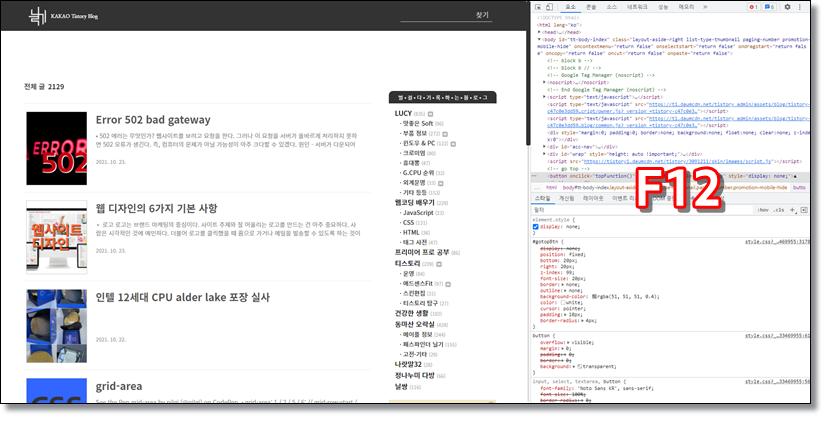Viewport: 823px width, 426px height.
Task: Open the 레이아웃 (Layout) sub-tab
Action: click(593, 199)
